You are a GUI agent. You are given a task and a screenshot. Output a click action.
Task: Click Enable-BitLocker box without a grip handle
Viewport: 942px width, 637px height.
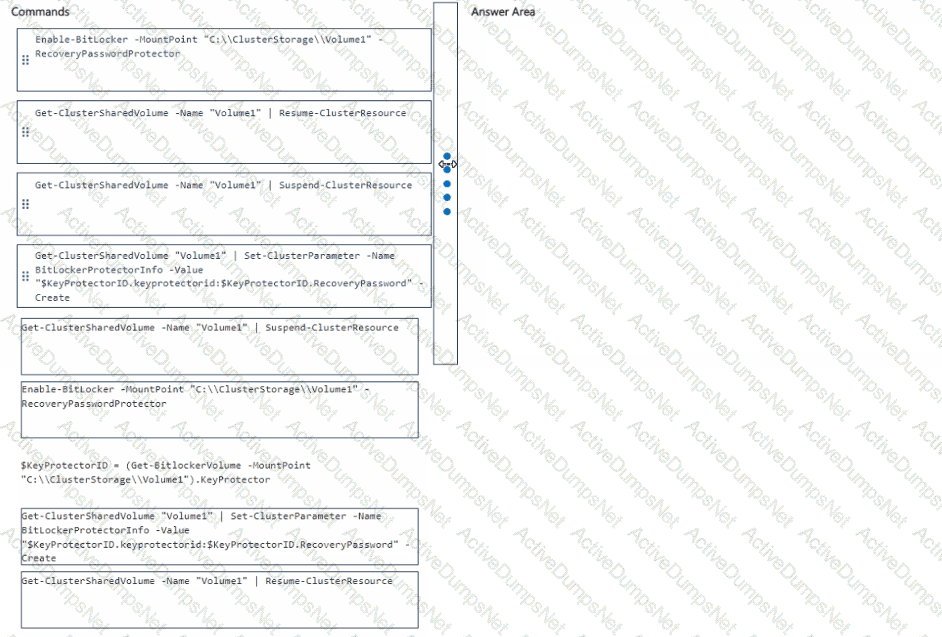[x=220, y=410]
